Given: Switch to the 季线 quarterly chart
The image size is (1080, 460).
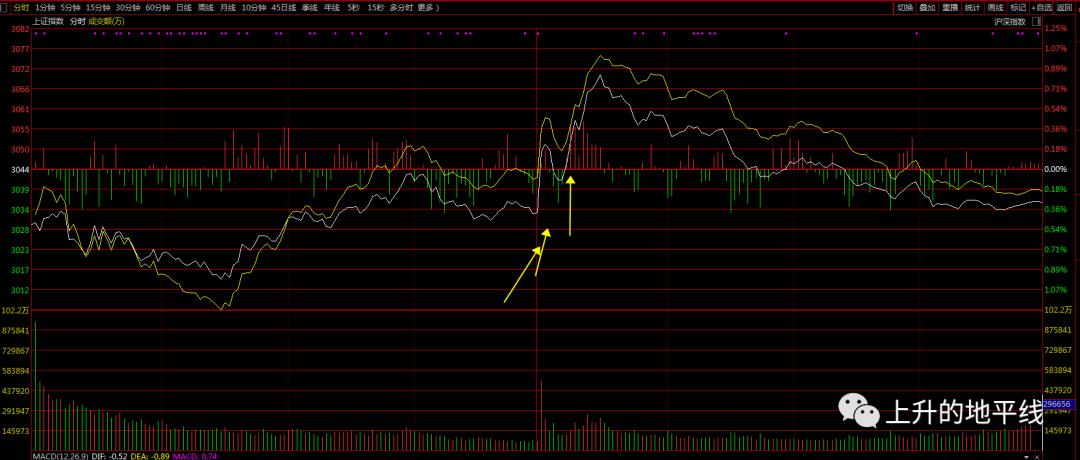Looking at the screenshot, I should tap(310, 8).
